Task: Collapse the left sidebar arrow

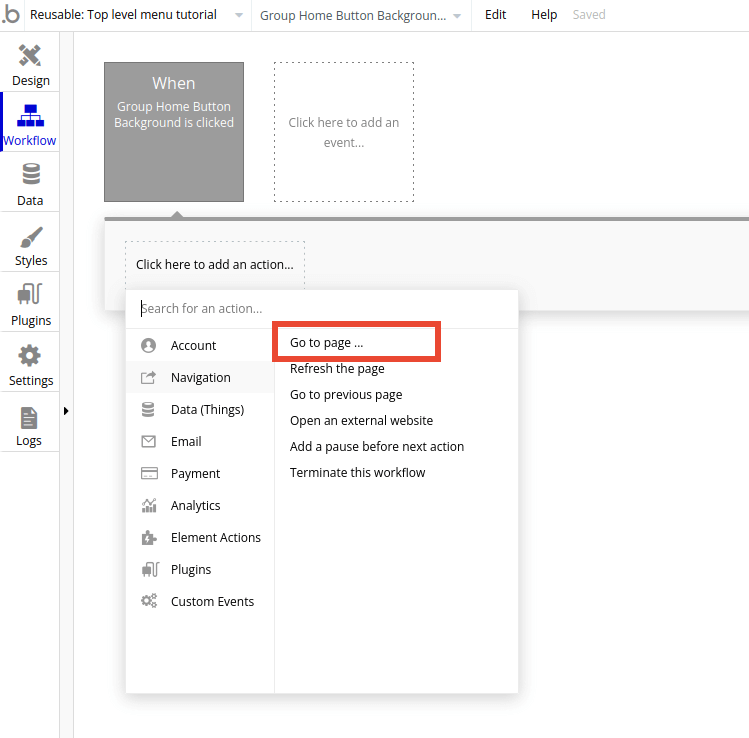Action: (66, 410)
